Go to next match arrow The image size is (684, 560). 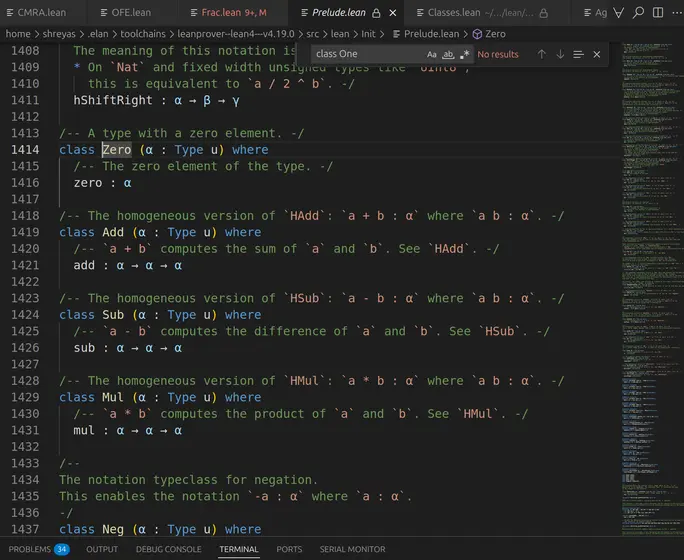tap(560, 54)
